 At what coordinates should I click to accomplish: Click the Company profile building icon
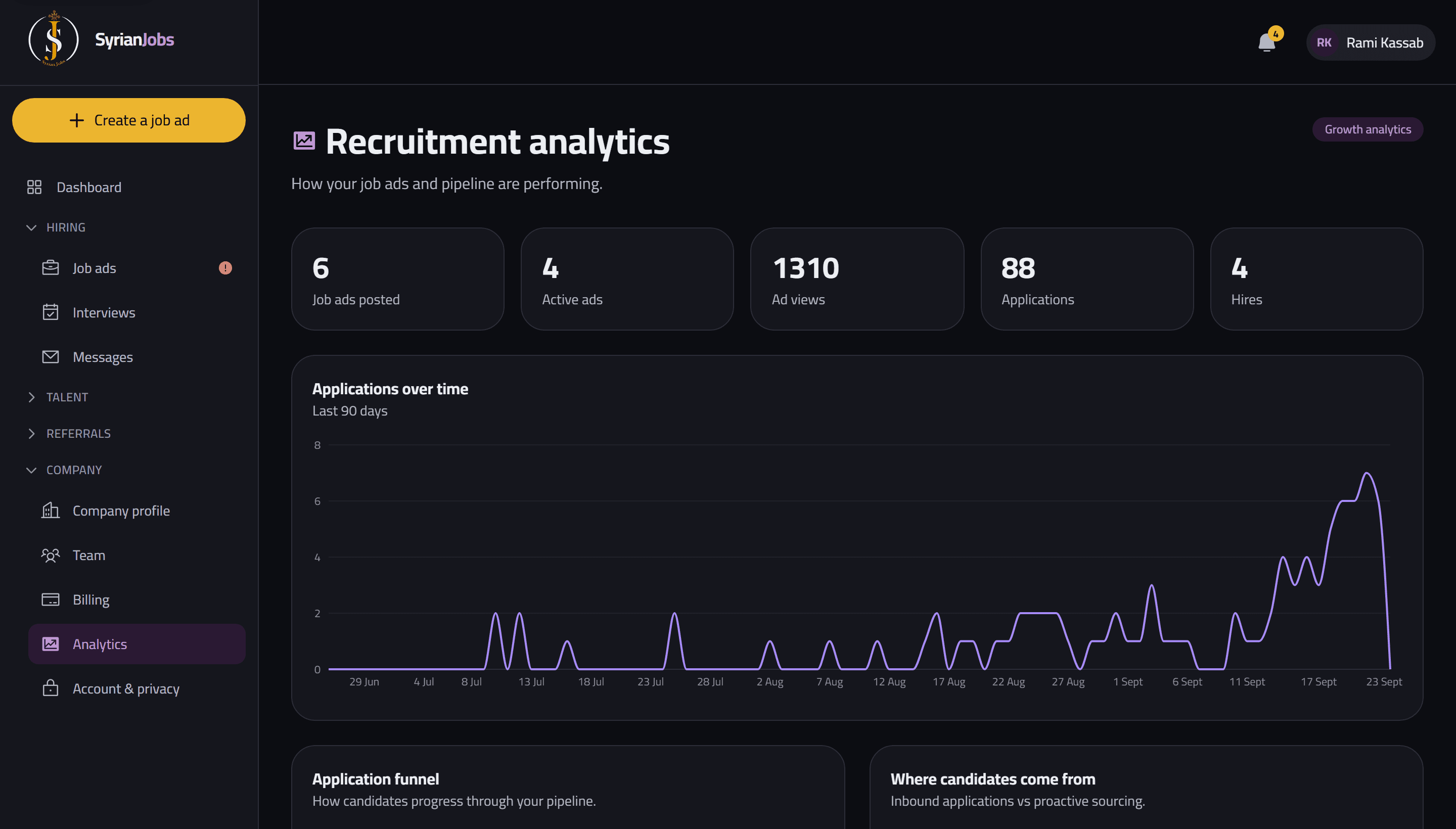click(51, 510)
